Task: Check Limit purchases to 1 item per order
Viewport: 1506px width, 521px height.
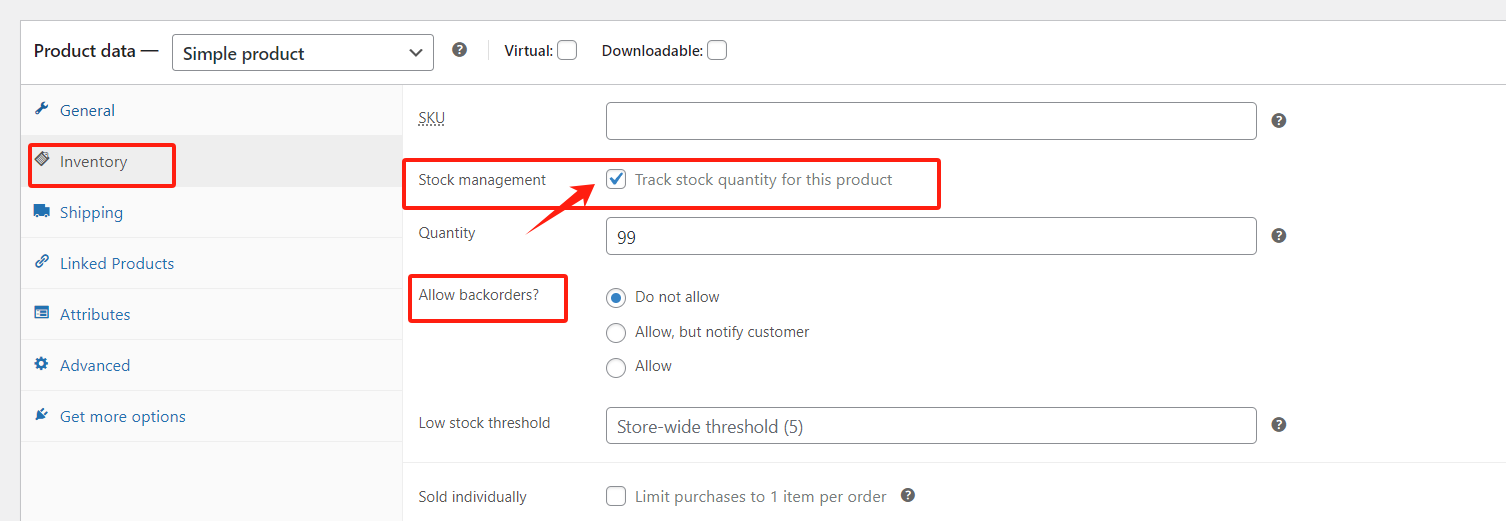Action: coord(617,496)
